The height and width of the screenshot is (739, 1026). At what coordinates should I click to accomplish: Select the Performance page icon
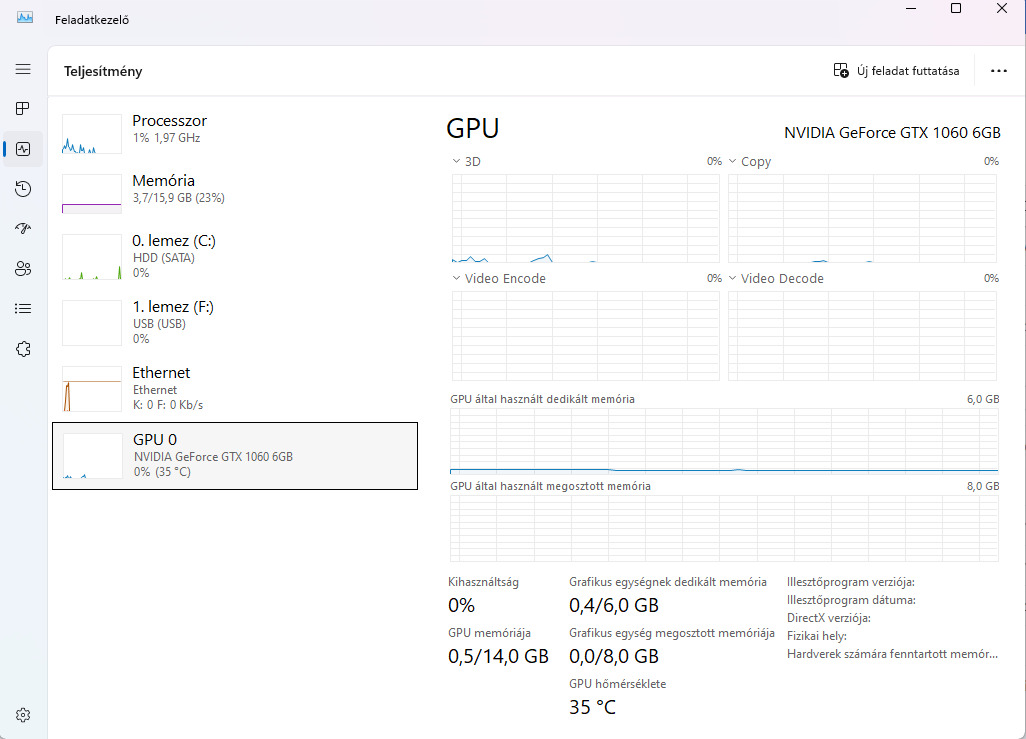[x=23, y=149]
